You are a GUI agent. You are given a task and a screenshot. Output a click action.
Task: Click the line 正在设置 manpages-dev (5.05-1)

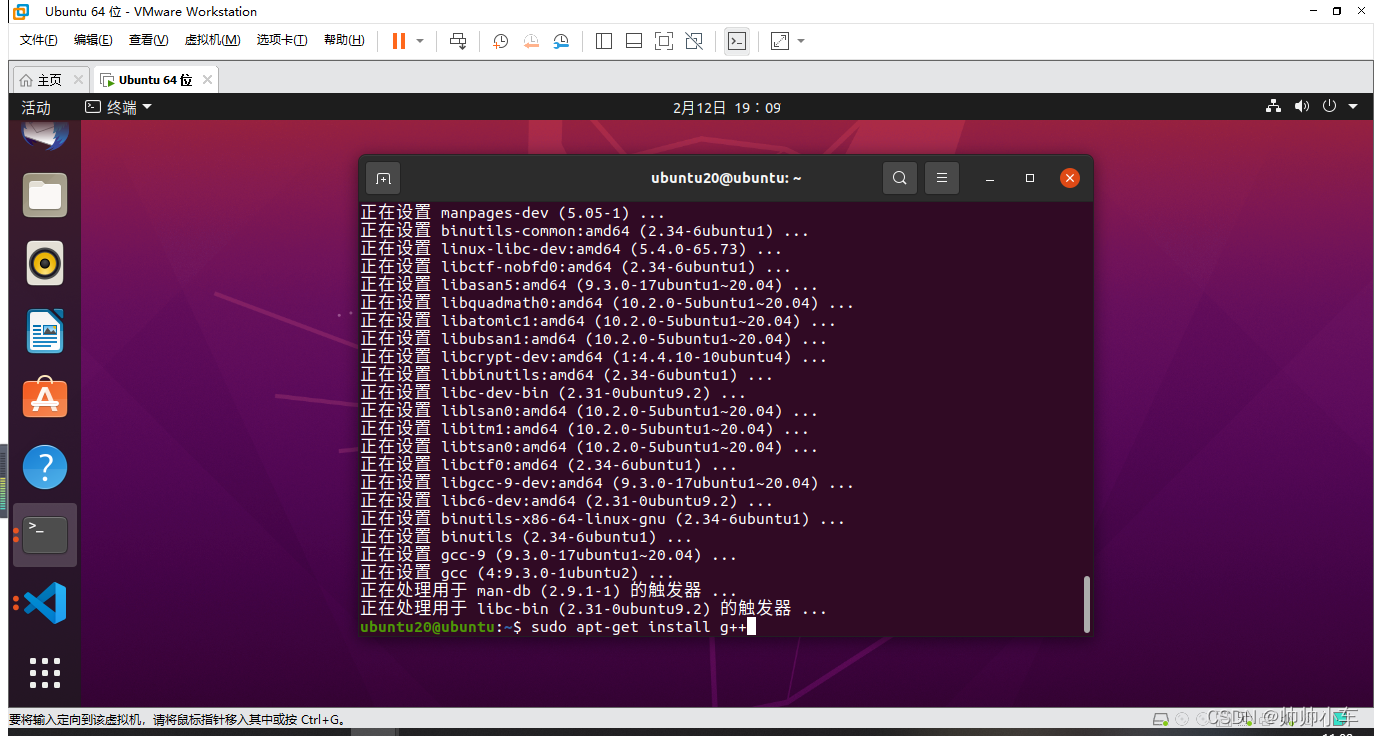pyautogui.click(x=512, y=213)
